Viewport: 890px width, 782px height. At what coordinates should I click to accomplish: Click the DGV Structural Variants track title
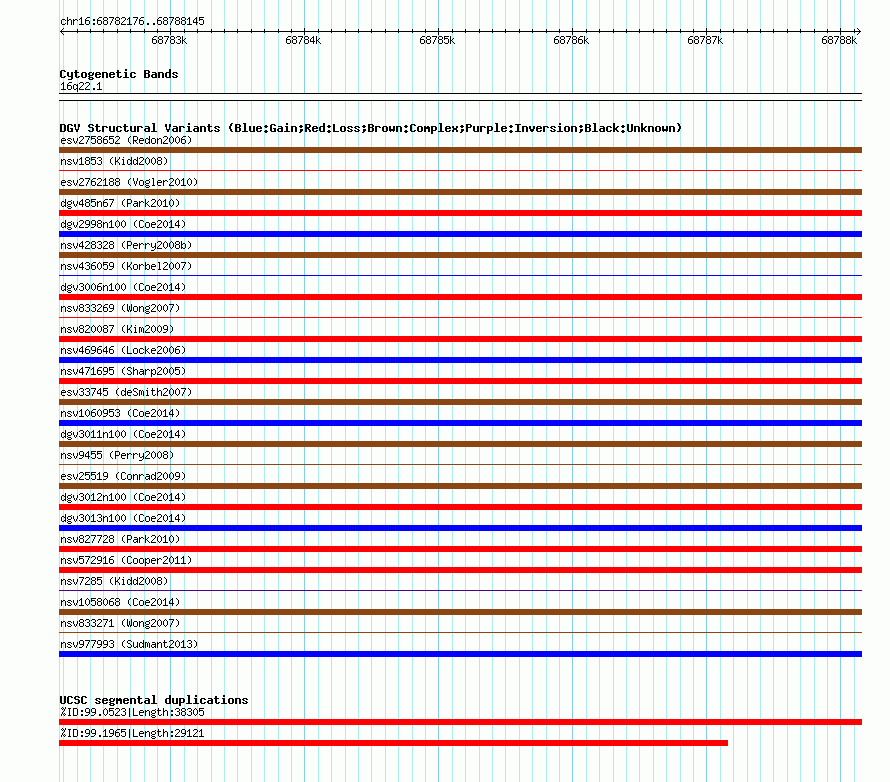[371, 128]
